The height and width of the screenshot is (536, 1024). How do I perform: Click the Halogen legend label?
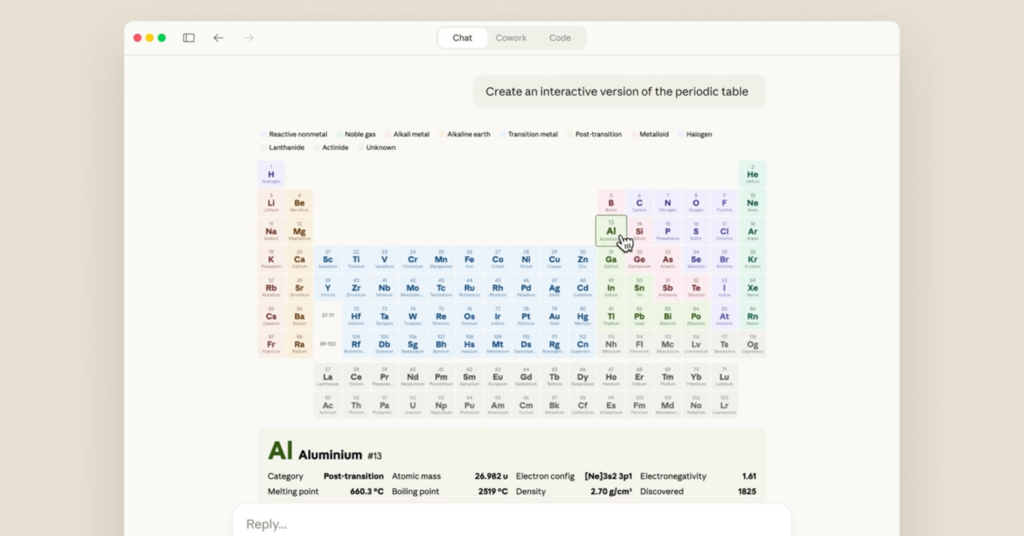(699, 134)
